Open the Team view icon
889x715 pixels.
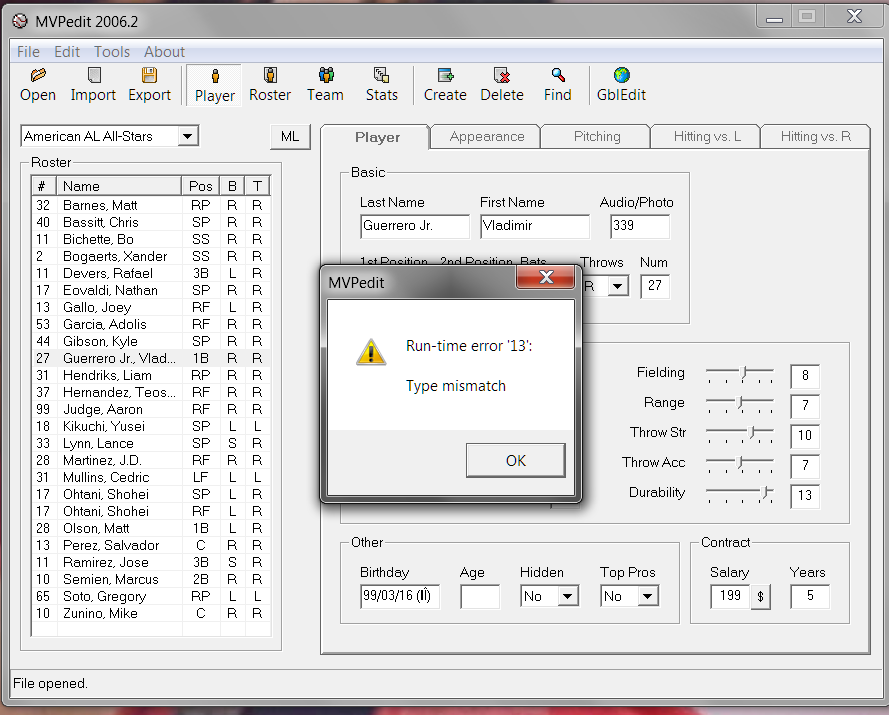[x=325, y=75]
